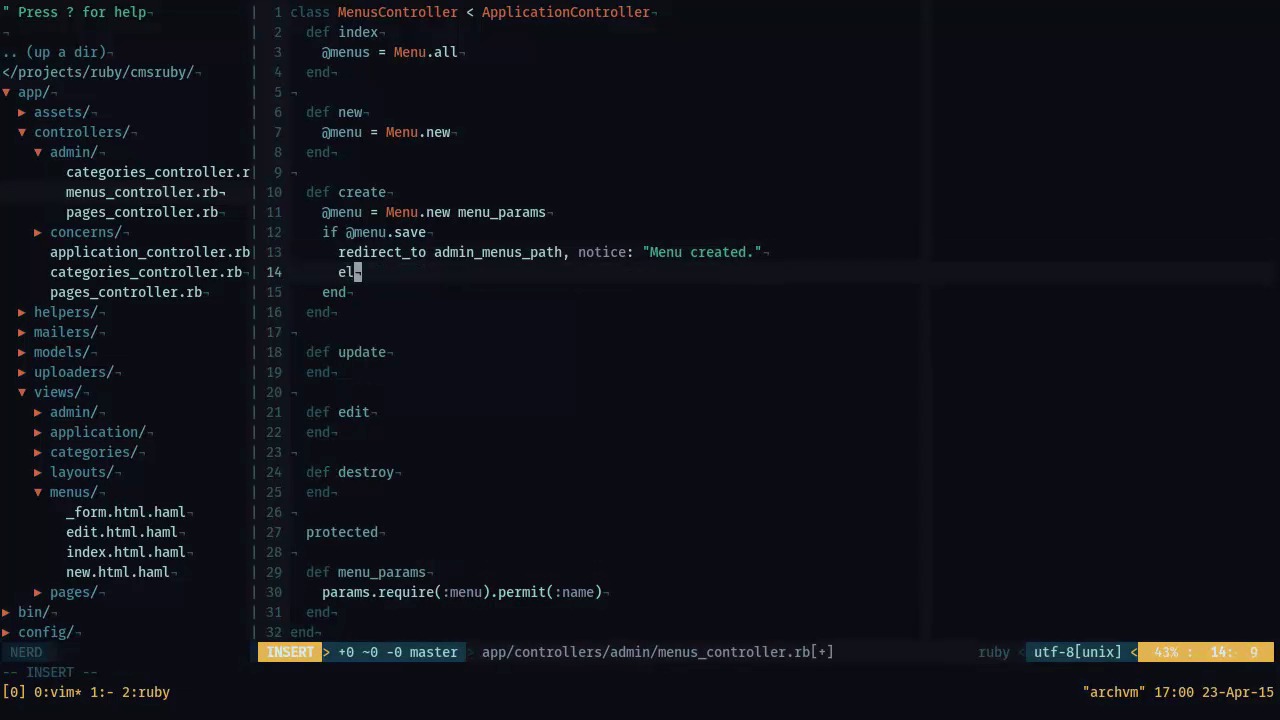Click line number 14 in gutter
The width and height of the screenshot is (1280, 720).
pyautogui.click(x=274, y=272)
